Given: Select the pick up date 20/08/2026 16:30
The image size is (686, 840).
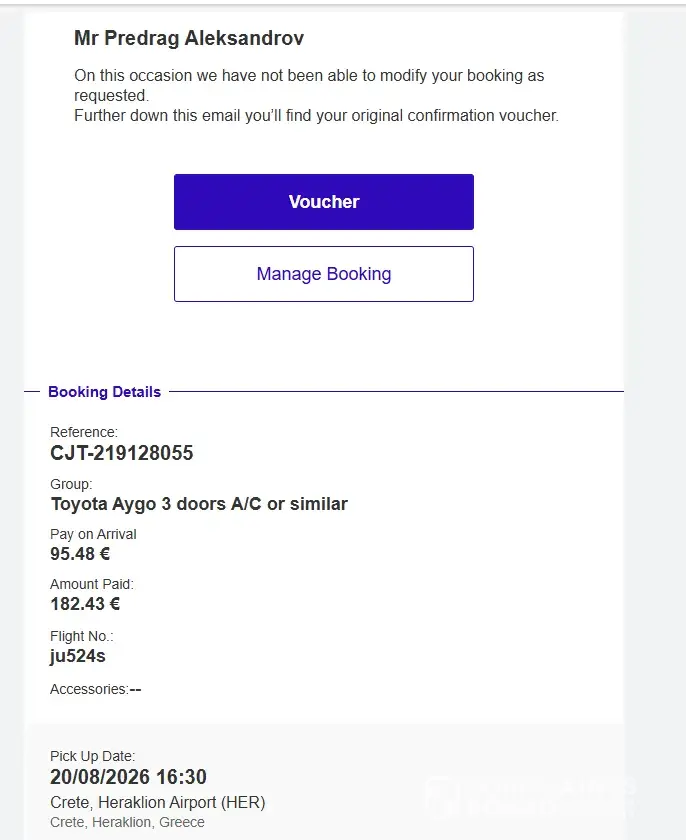Looking at the screenshot, I should click(128, 777).
